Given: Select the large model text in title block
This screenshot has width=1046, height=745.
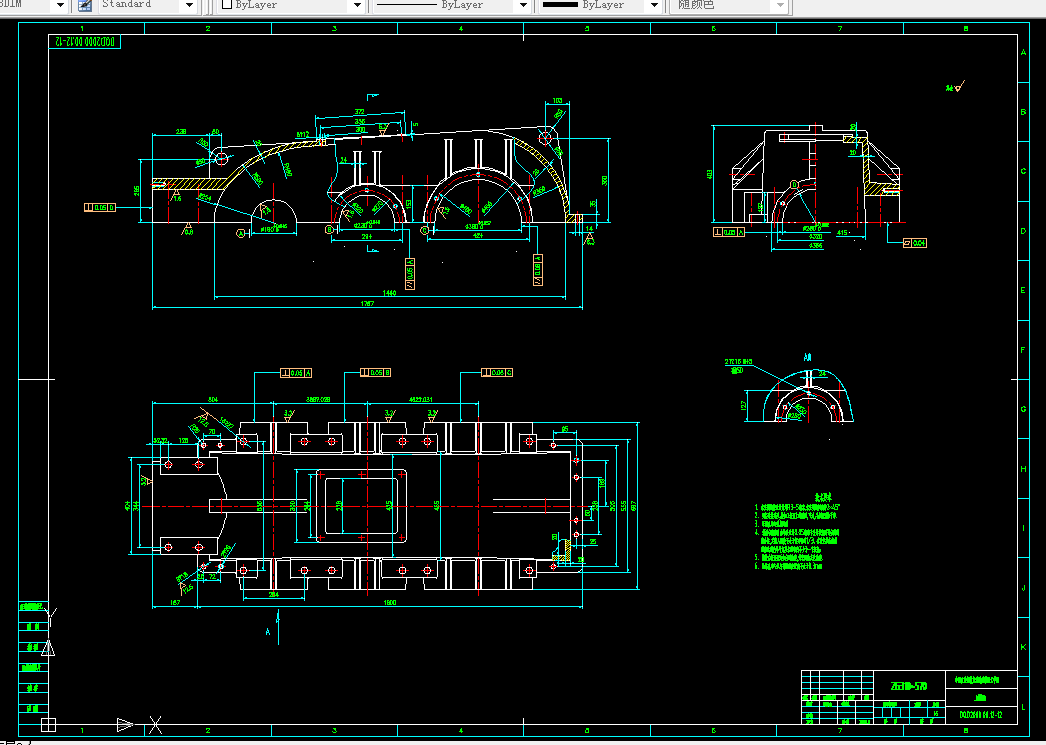Looking at the screenshot, I should 909,686.
